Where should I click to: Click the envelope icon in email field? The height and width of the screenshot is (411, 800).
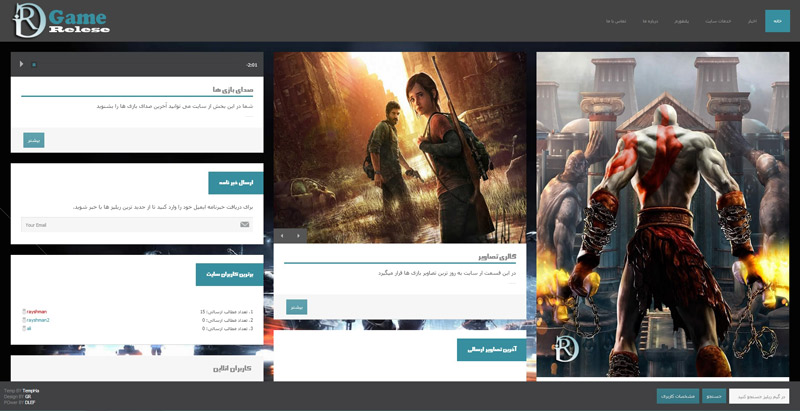coord(244,224)
